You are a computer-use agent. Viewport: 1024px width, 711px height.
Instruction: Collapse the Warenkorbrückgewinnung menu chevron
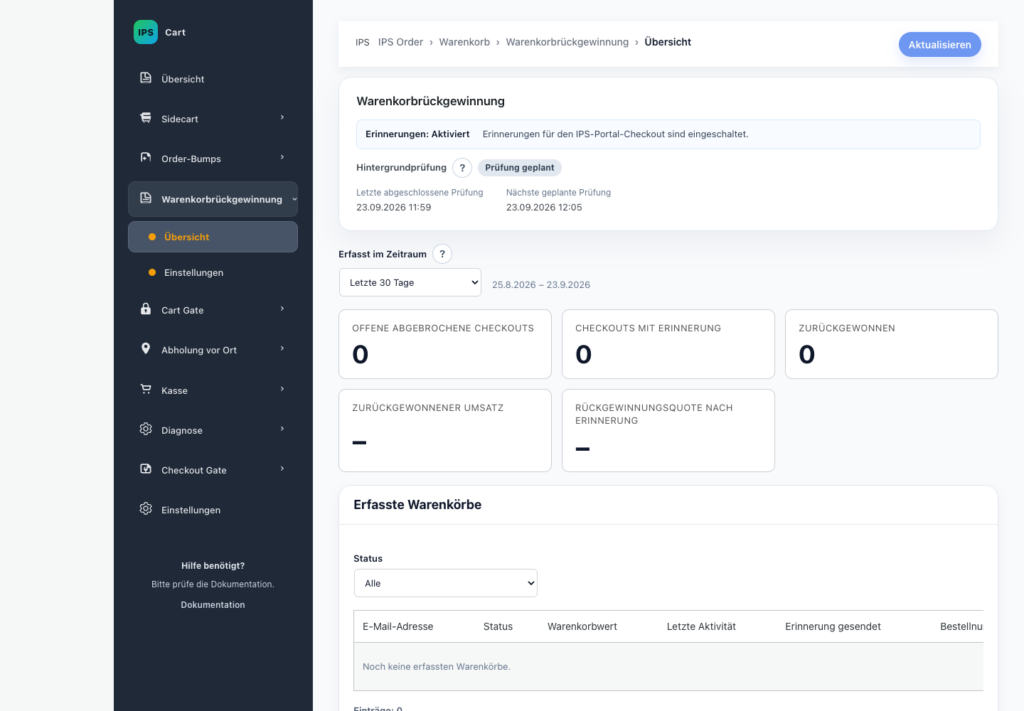coord(295,199)
